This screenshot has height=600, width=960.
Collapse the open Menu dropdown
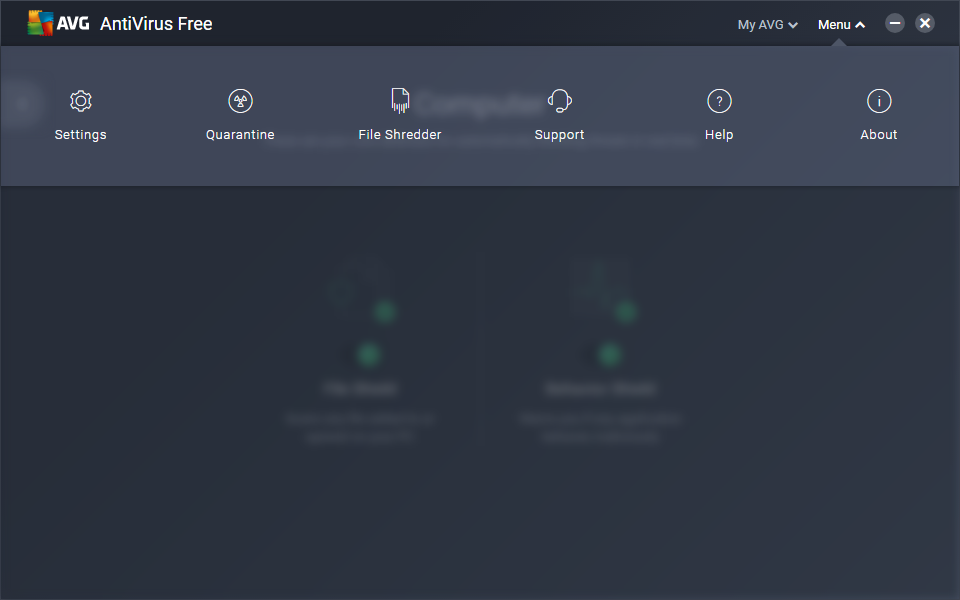(841, 24)
